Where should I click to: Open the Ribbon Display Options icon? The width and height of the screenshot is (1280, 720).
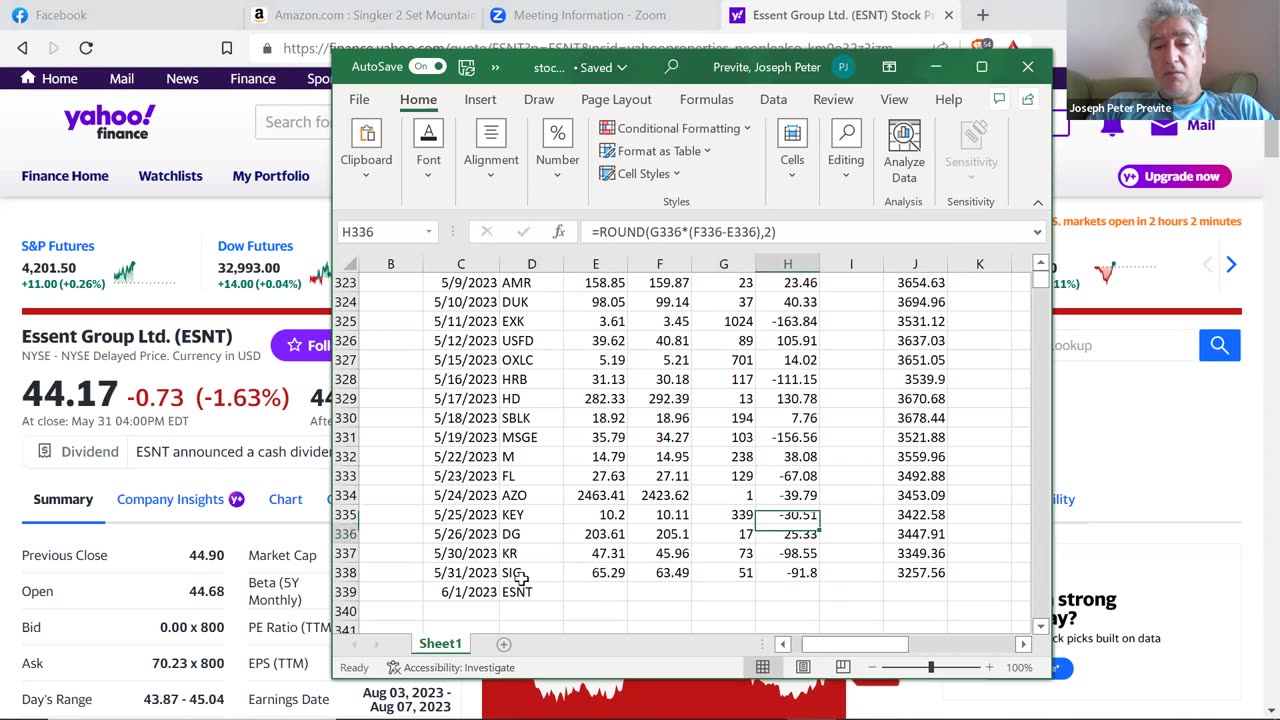(889, 67)
